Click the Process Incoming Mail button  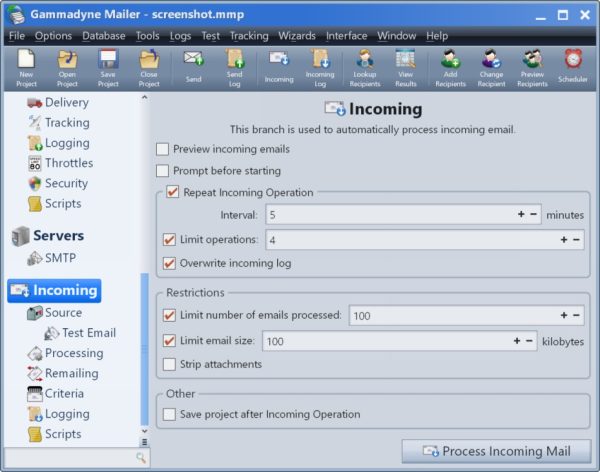pyautogui.click(x=496, y=451)
